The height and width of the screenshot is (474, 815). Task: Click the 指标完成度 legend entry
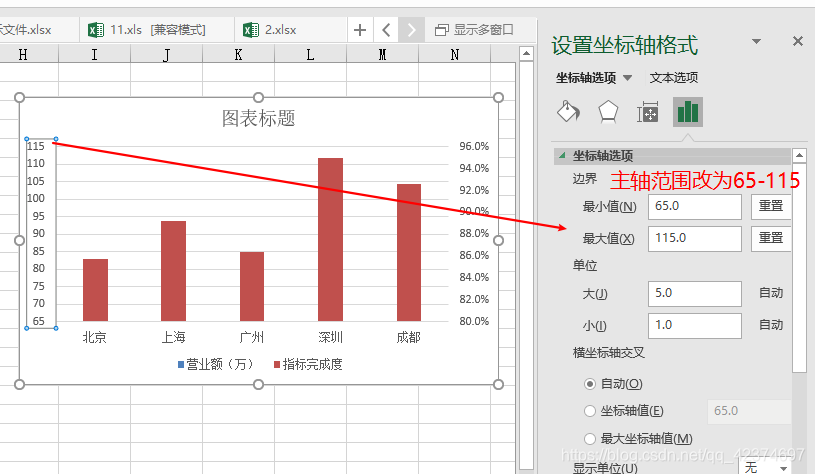click(308, 364)
